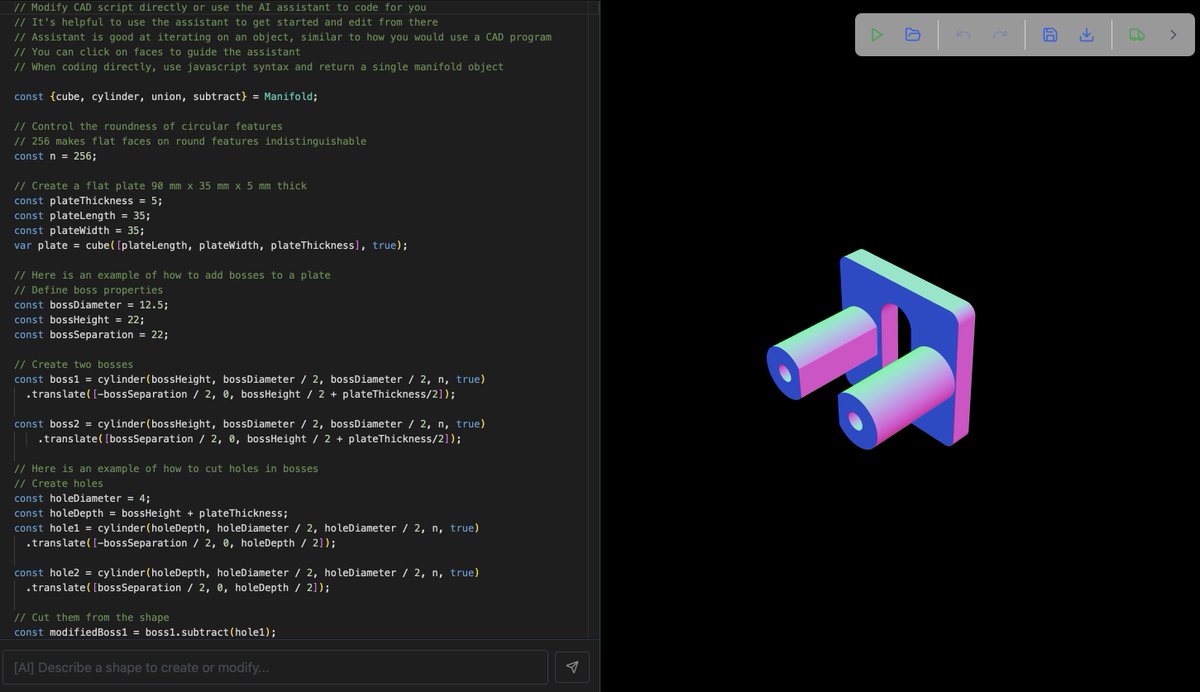Viewport: 1200px width, 692px height.
Task: Click the line 'const n = 256;'
Action: pyautogui.click(x=57, y=156)
